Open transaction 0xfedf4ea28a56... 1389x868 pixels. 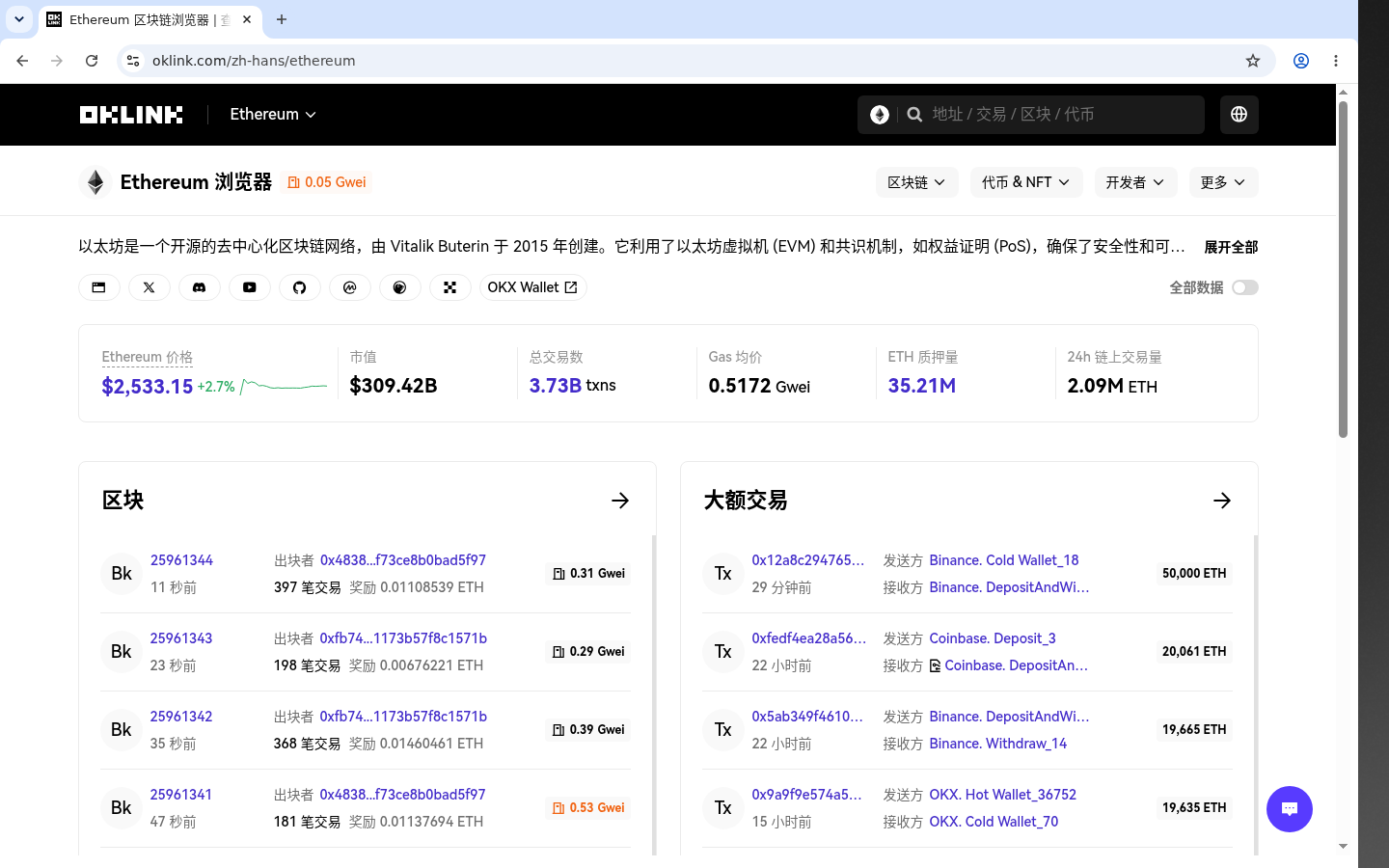[809, 638]
